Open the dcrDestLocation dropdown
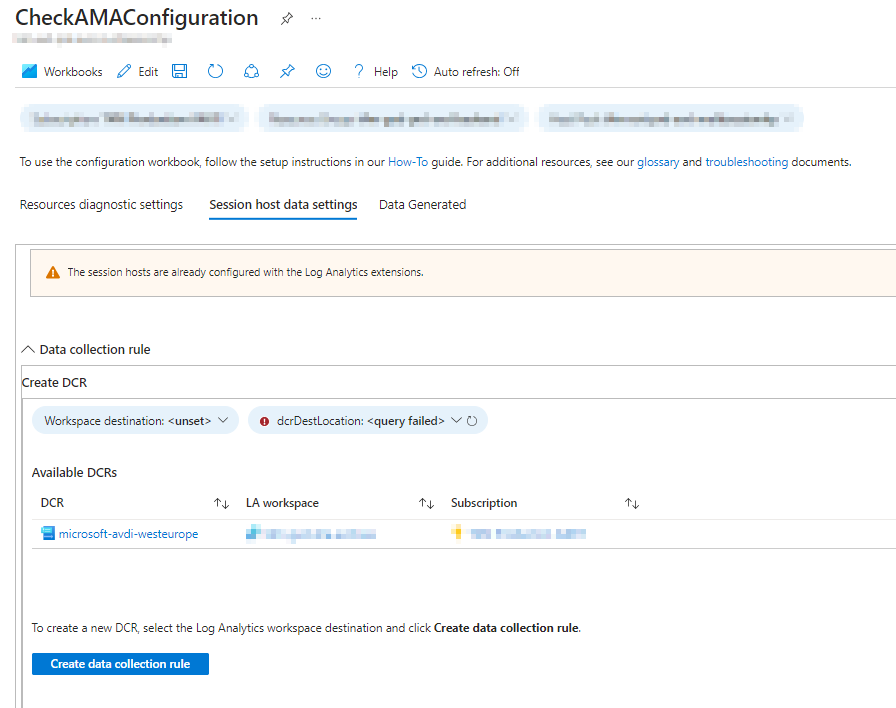 tap(455, 420)
